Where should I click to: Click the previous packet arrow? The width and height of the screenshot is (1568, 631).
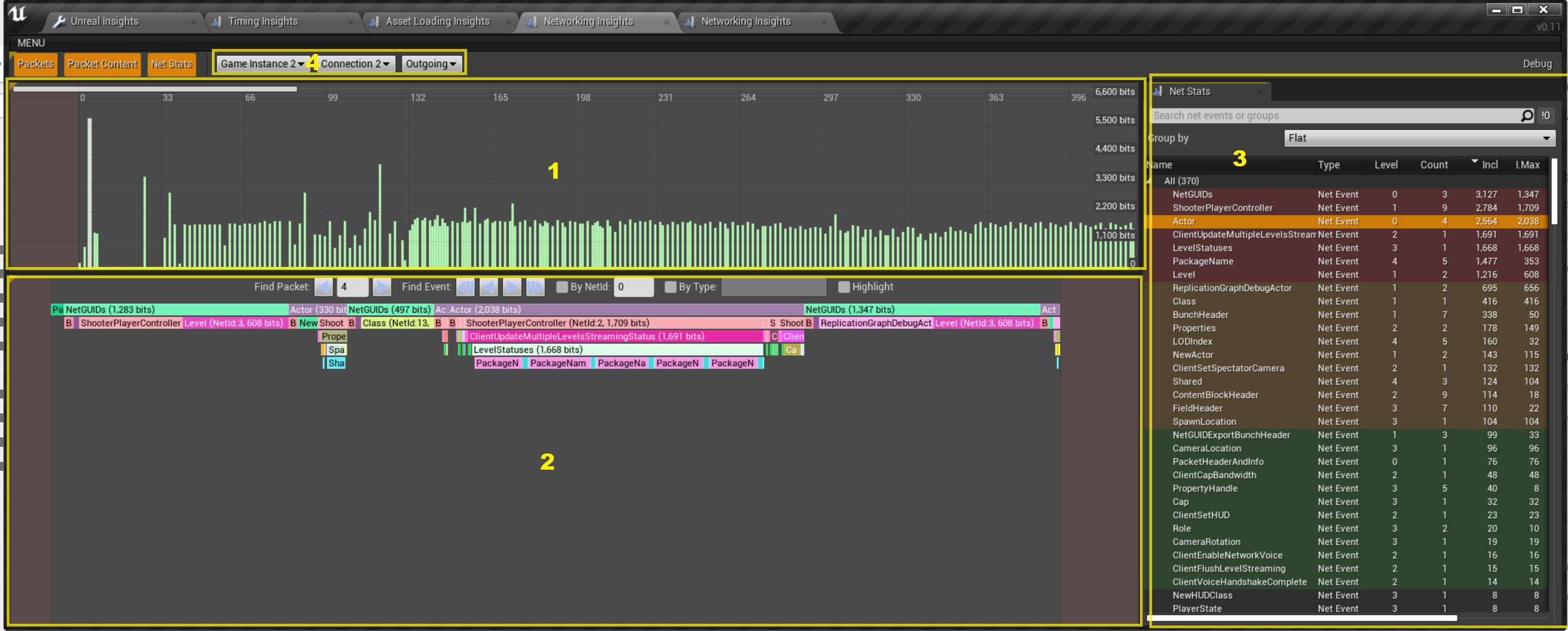(x=323, y=287)
